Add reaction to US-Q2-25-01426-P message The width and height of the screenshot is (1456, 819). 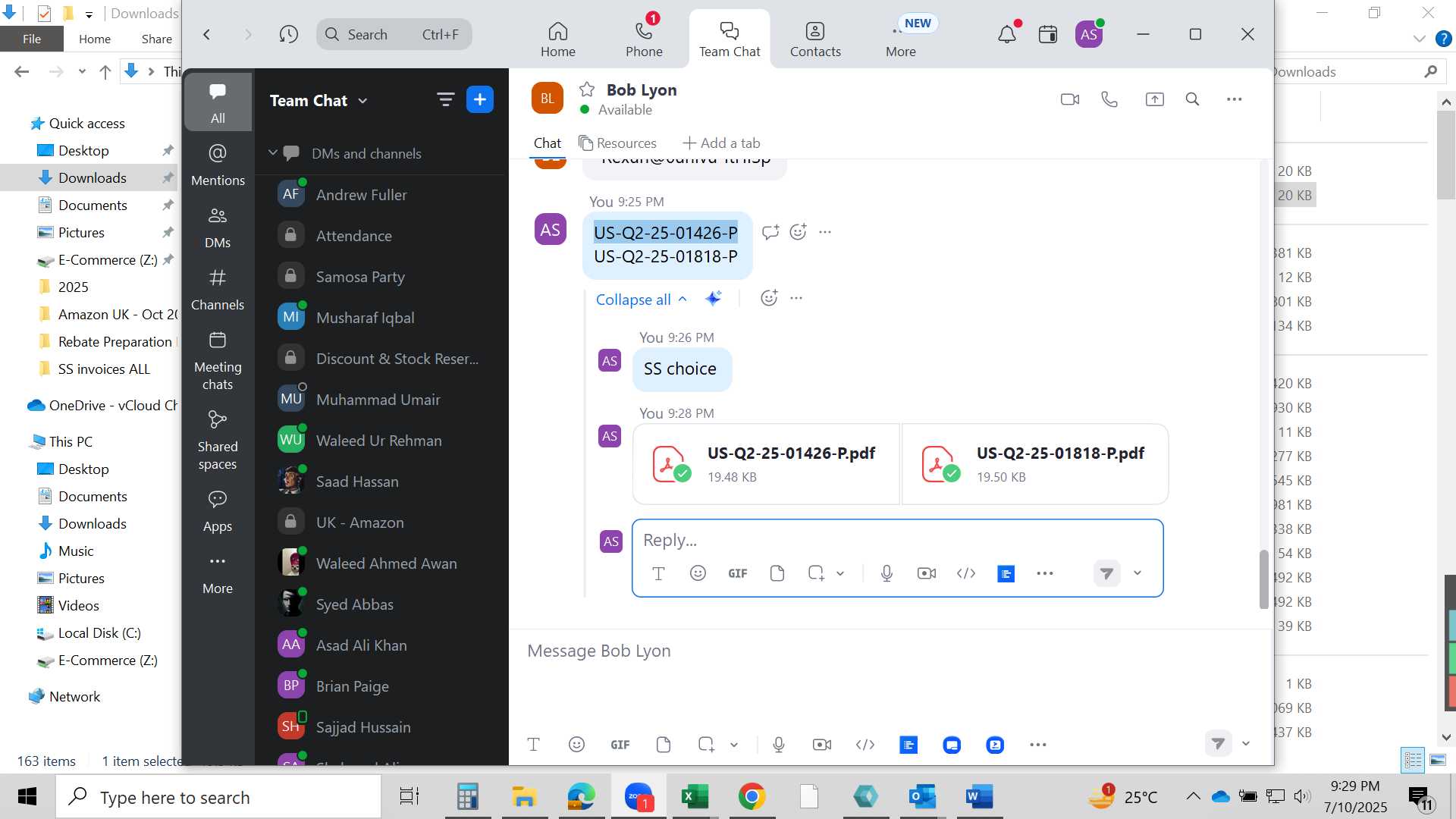coord(798,232)
